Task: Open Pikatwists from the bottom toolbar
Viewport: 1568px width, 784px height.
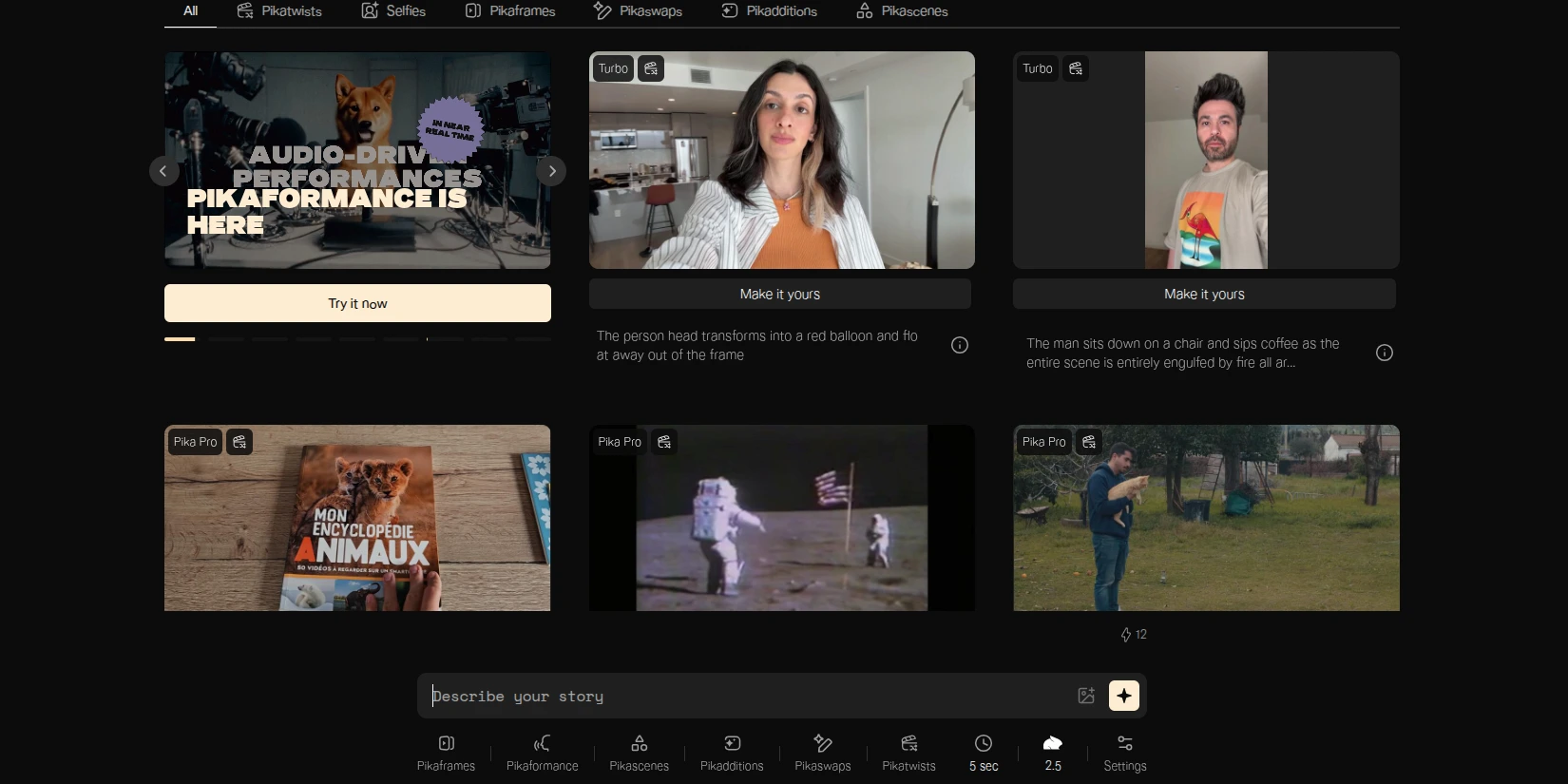Action: click(908, 753)
